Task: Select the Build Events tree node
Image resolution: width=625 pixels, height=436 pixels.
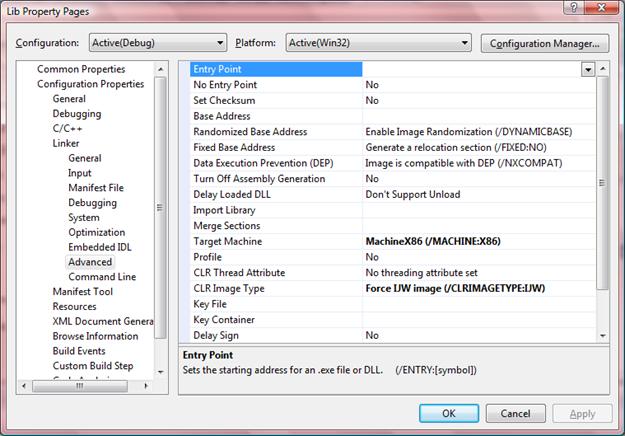Action: (79, 351)
